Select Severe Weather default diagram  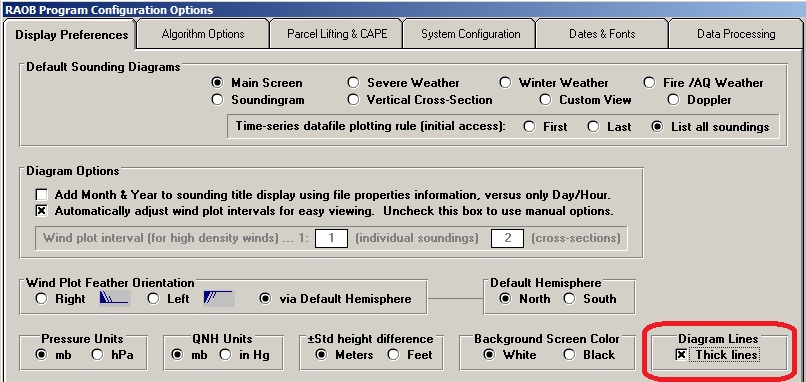353,83
